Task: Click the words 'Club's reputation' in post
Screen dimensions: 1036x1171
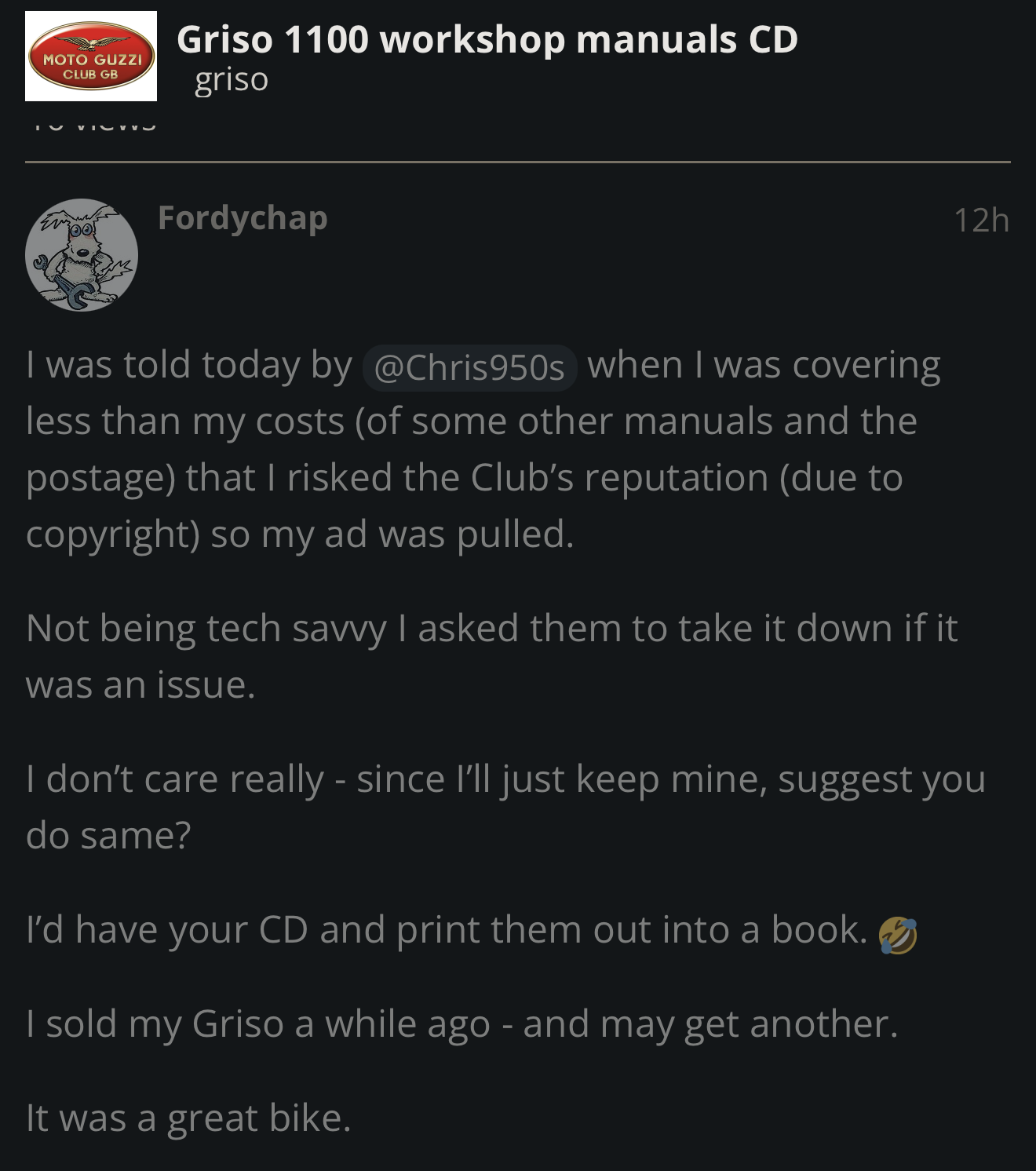Action: coord(618,478)
